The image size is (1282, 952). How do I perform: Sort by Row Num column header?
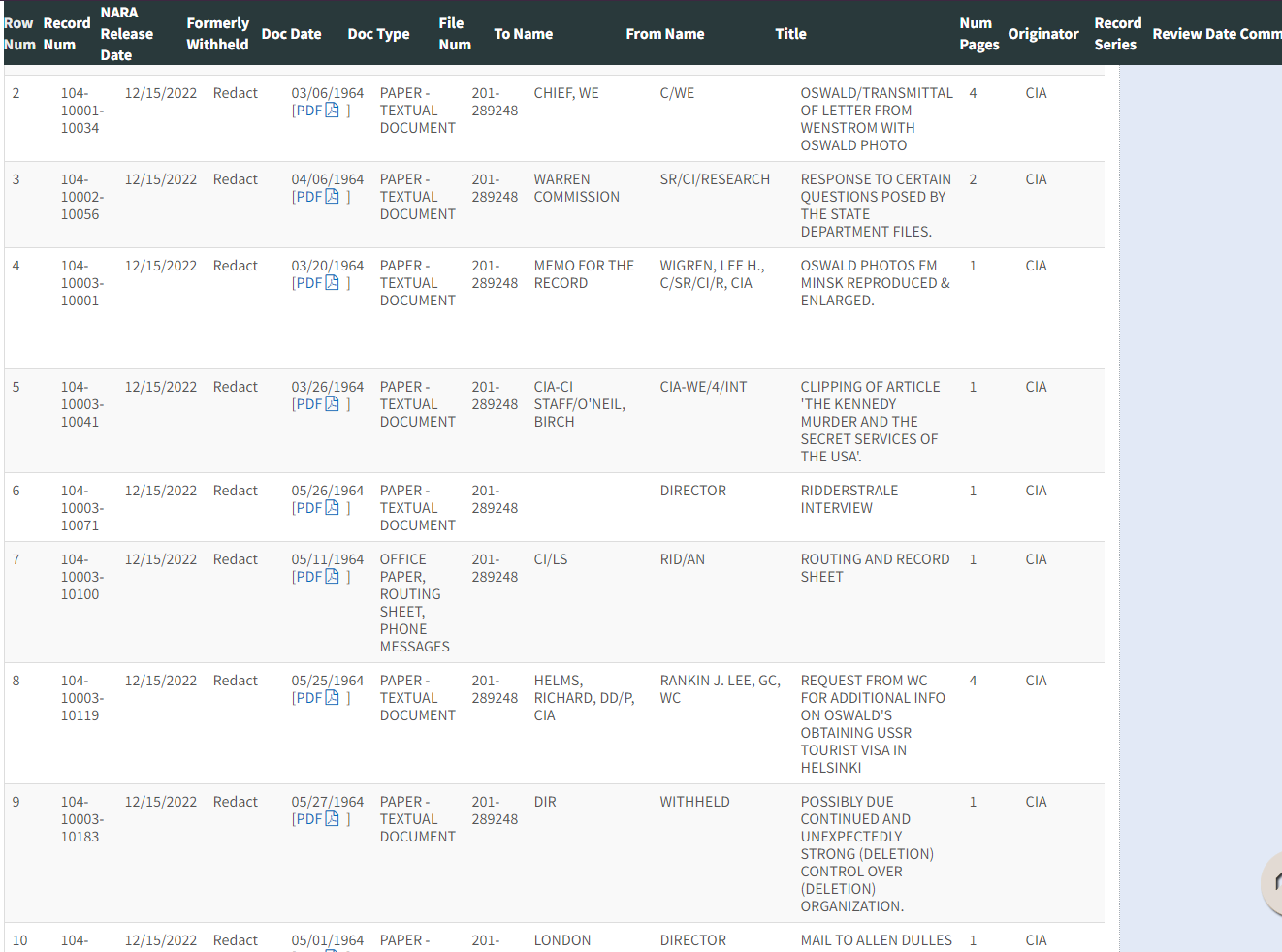coord(19,34)
